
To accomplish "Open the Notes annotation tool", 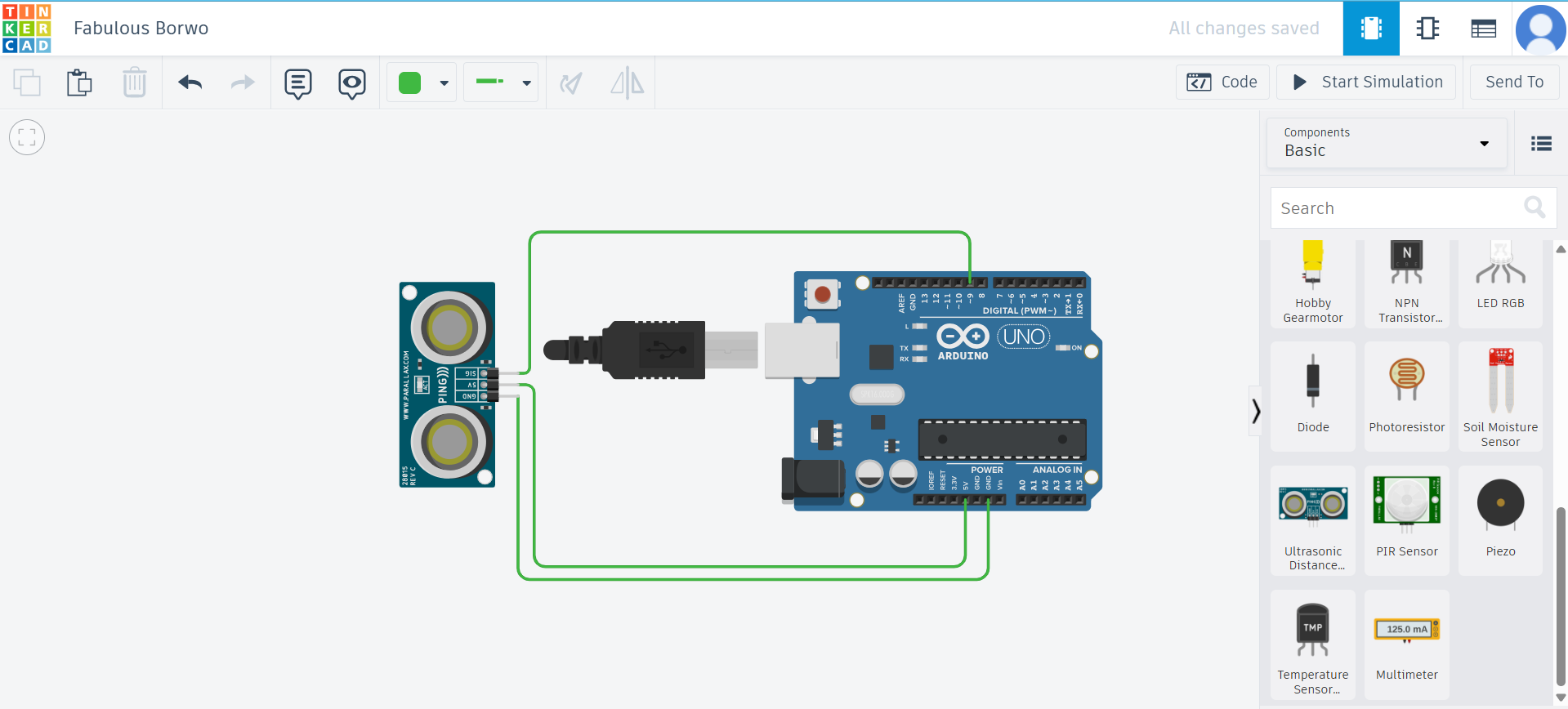I will 298,83.
